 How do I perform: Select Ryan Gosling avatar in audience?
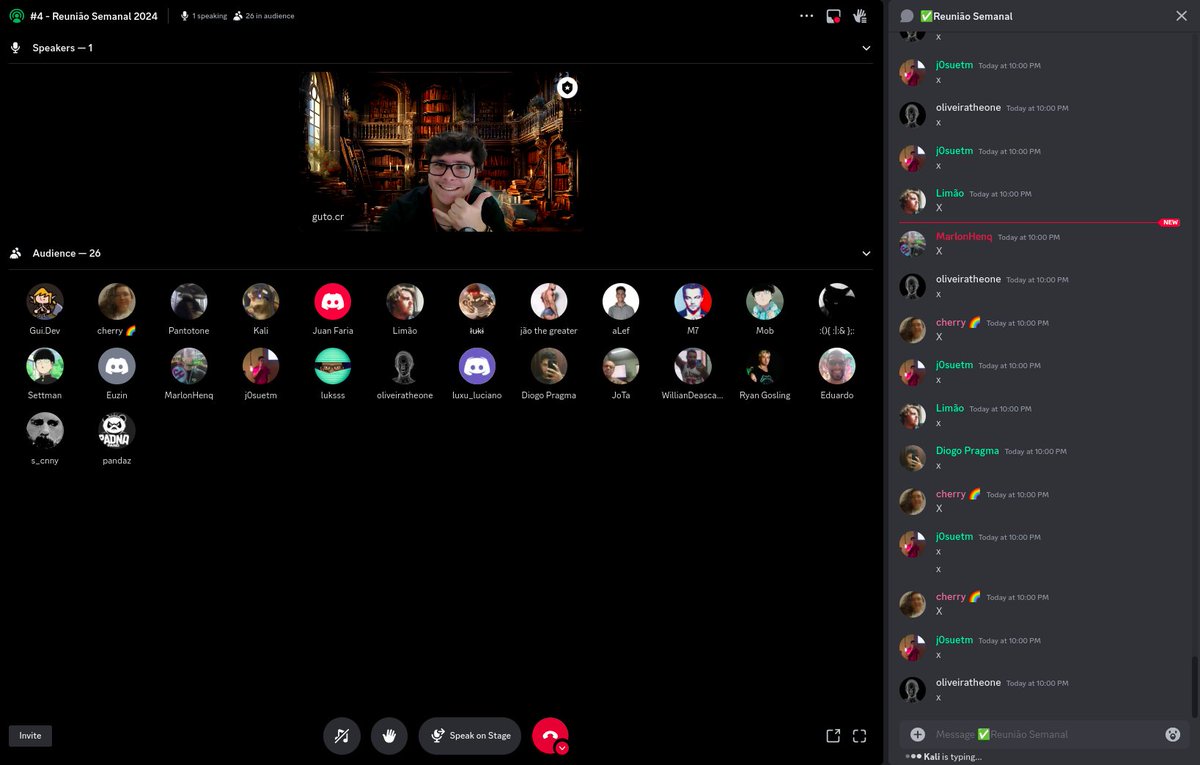pyautogui.click(x=765, y=367)
